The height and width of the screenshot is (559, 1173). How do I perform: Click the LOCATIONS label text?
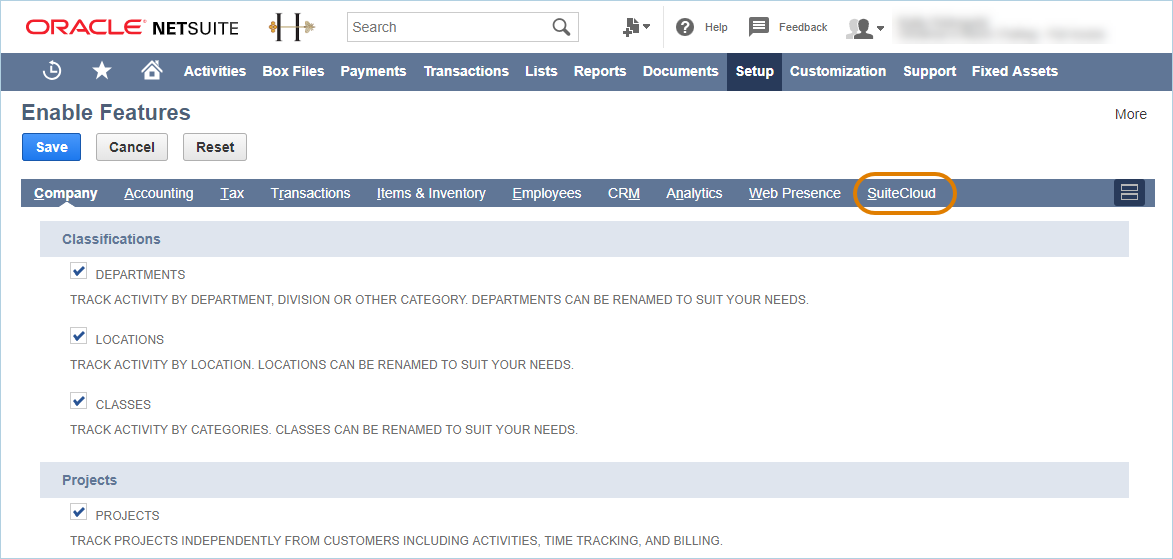[x=130, y=340]
